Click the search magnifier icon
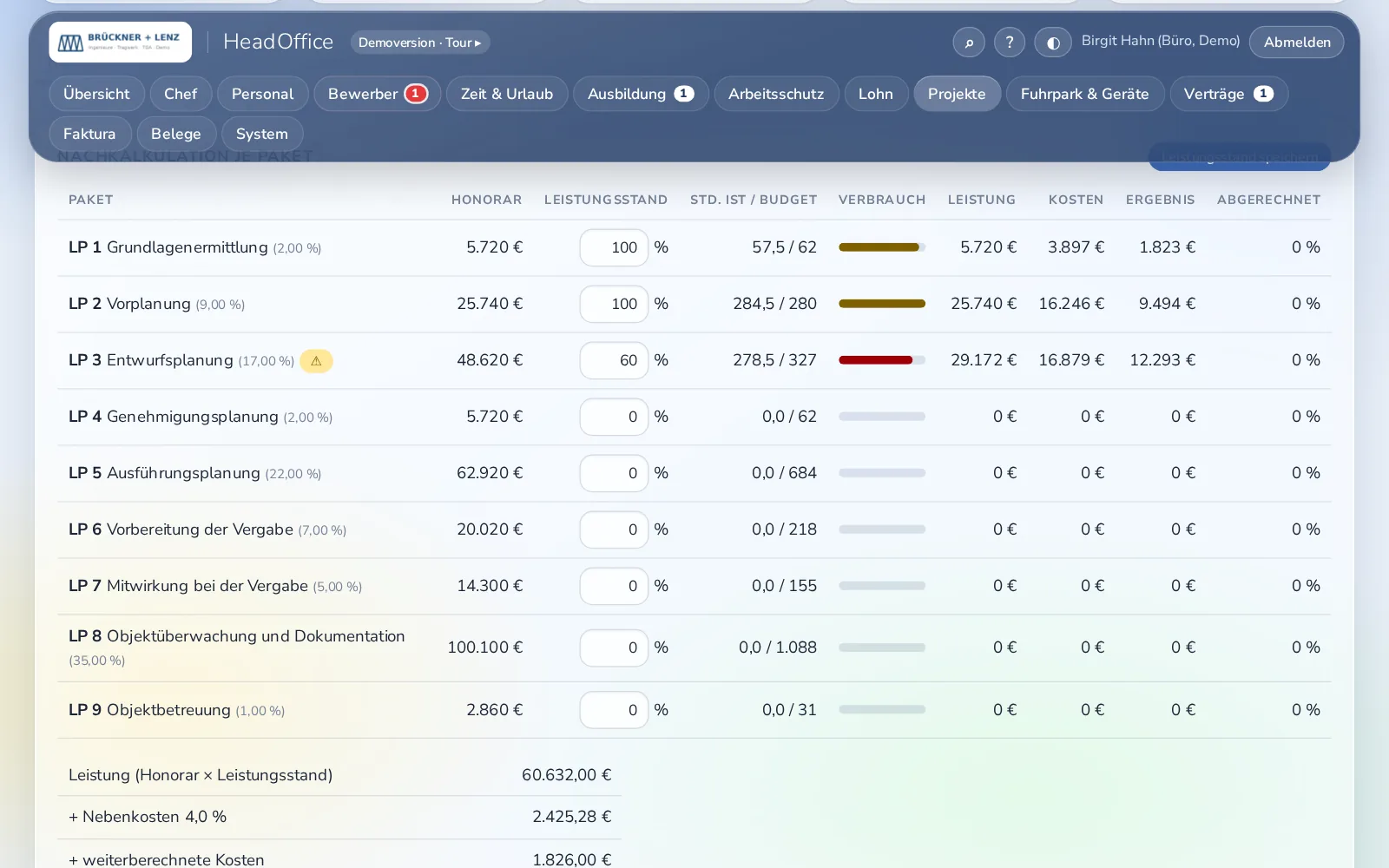 969,42
